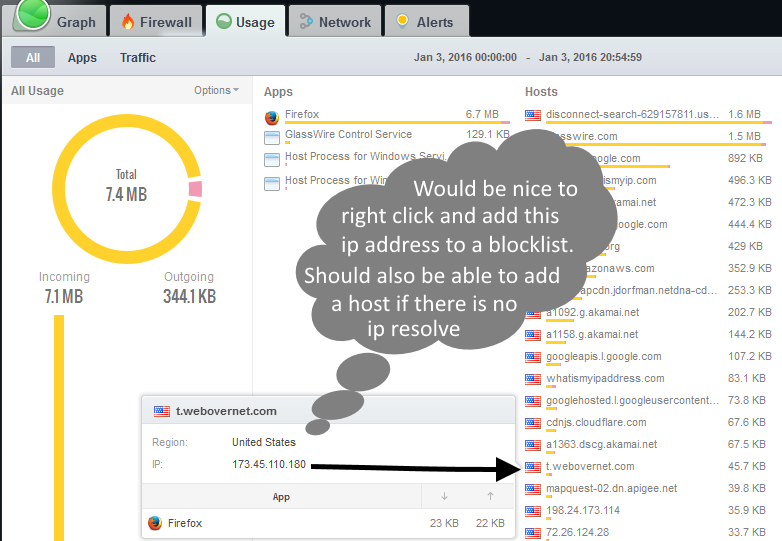782x541 pixels.
Task: Select the Apps usage filter
Action: point(82,58)
